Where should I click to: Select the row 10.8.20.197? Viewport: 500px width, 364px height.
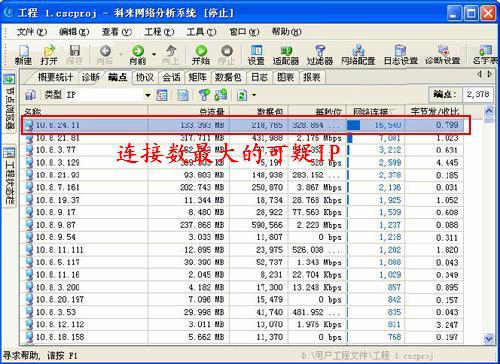pyautogui.click(x=242, y=300)
